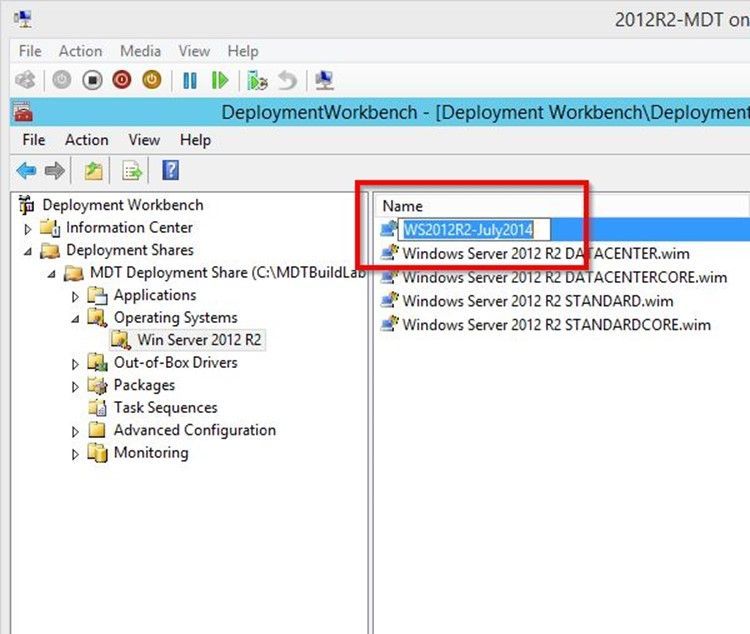Screen dimensions: 750x634
Task: Select MDT Deployment Share tree item
Action: tap(227, 272)
